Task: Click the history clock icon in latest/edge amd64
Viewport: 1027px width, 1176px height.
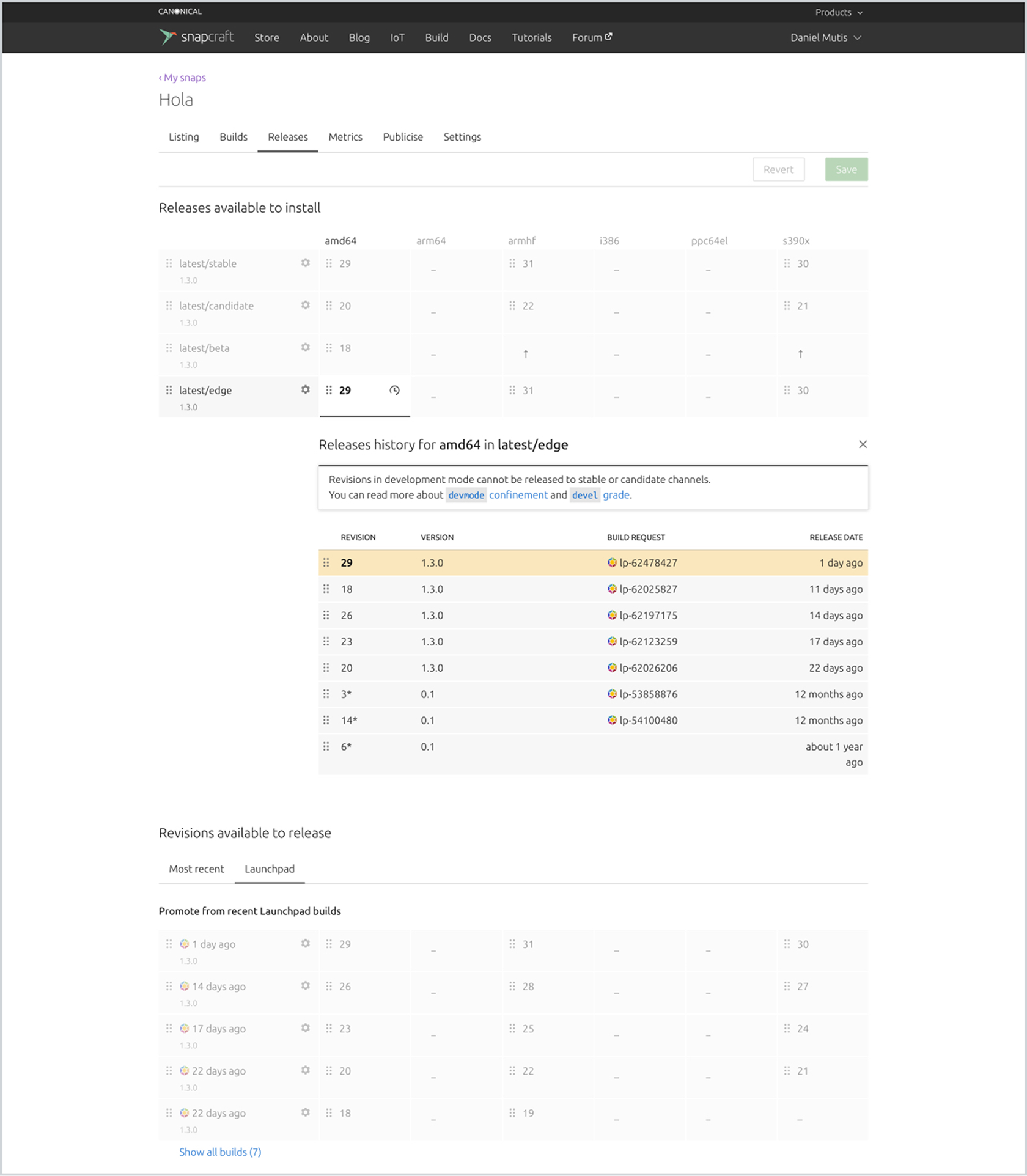Action: (395, 390)
